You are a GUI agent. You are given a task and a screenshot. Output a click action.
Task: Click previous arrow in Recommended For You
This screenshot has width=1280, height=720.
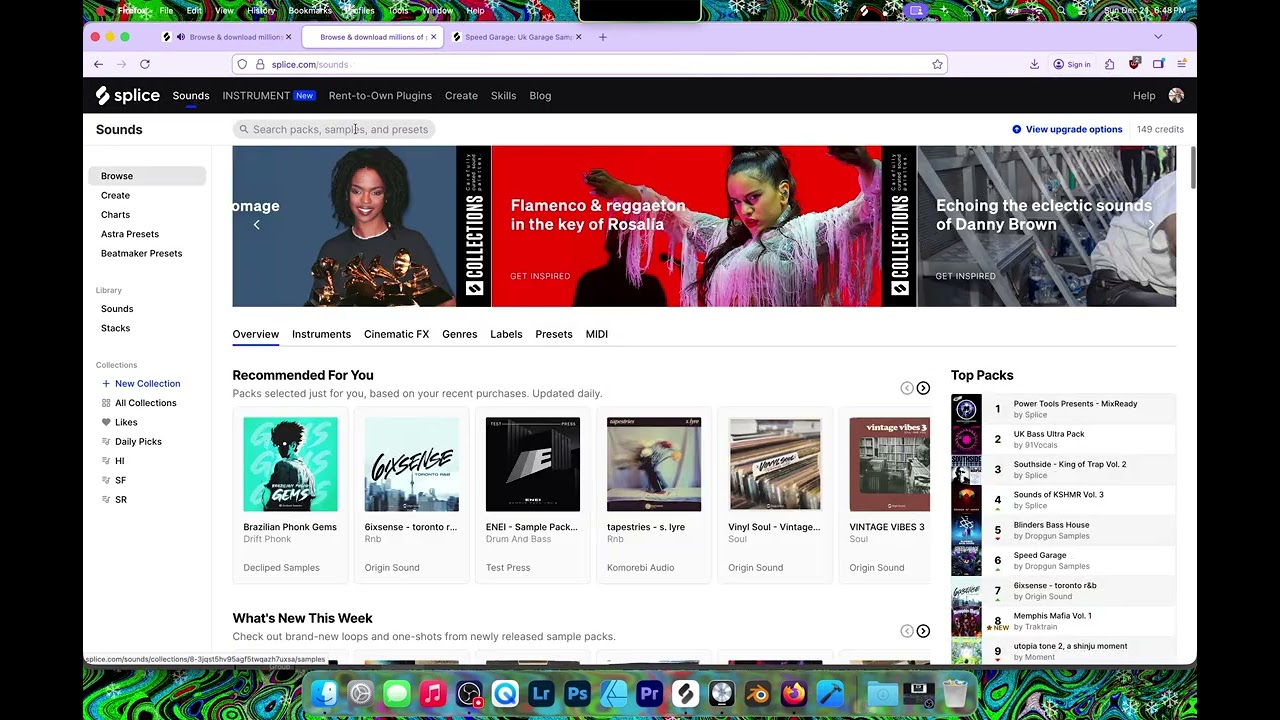click(907, 388)
